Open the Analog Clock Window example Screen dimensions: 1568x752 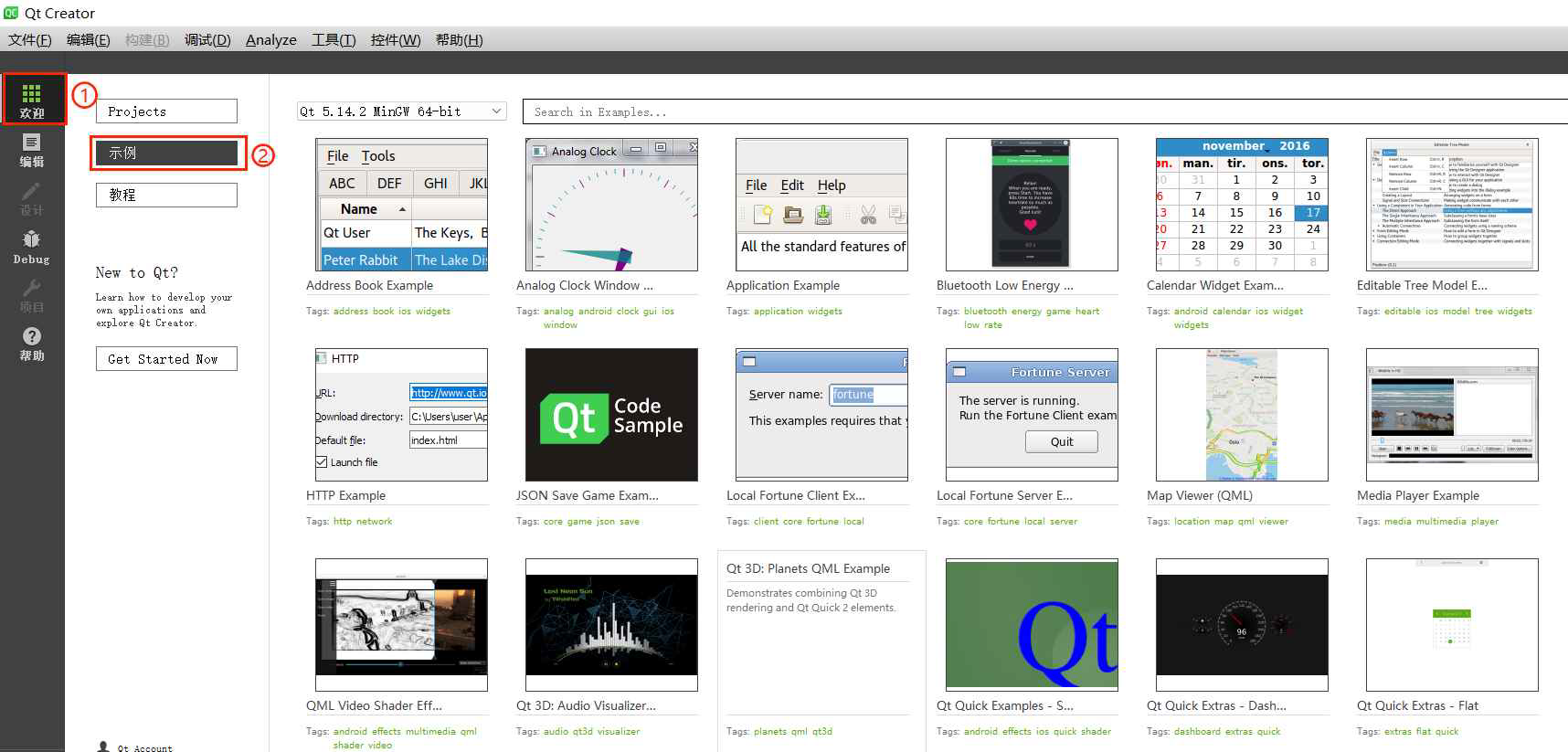(x=611, y=205)
